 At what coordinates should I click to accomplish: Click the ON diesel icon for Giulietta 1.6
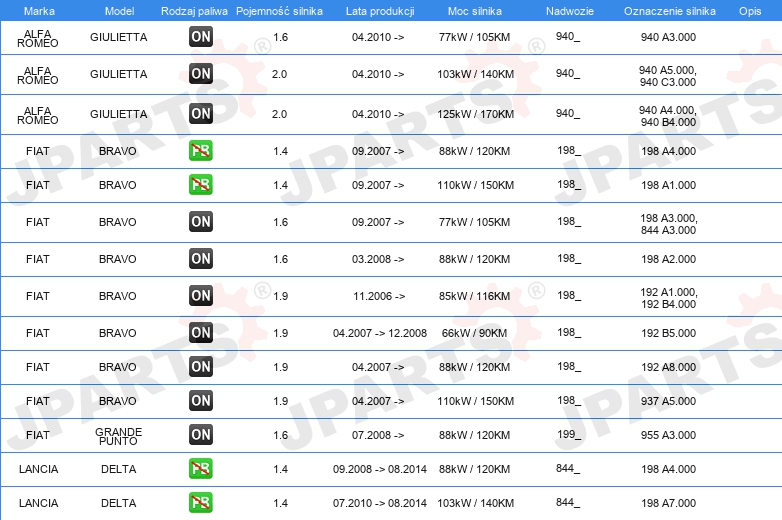click(201, 36)
